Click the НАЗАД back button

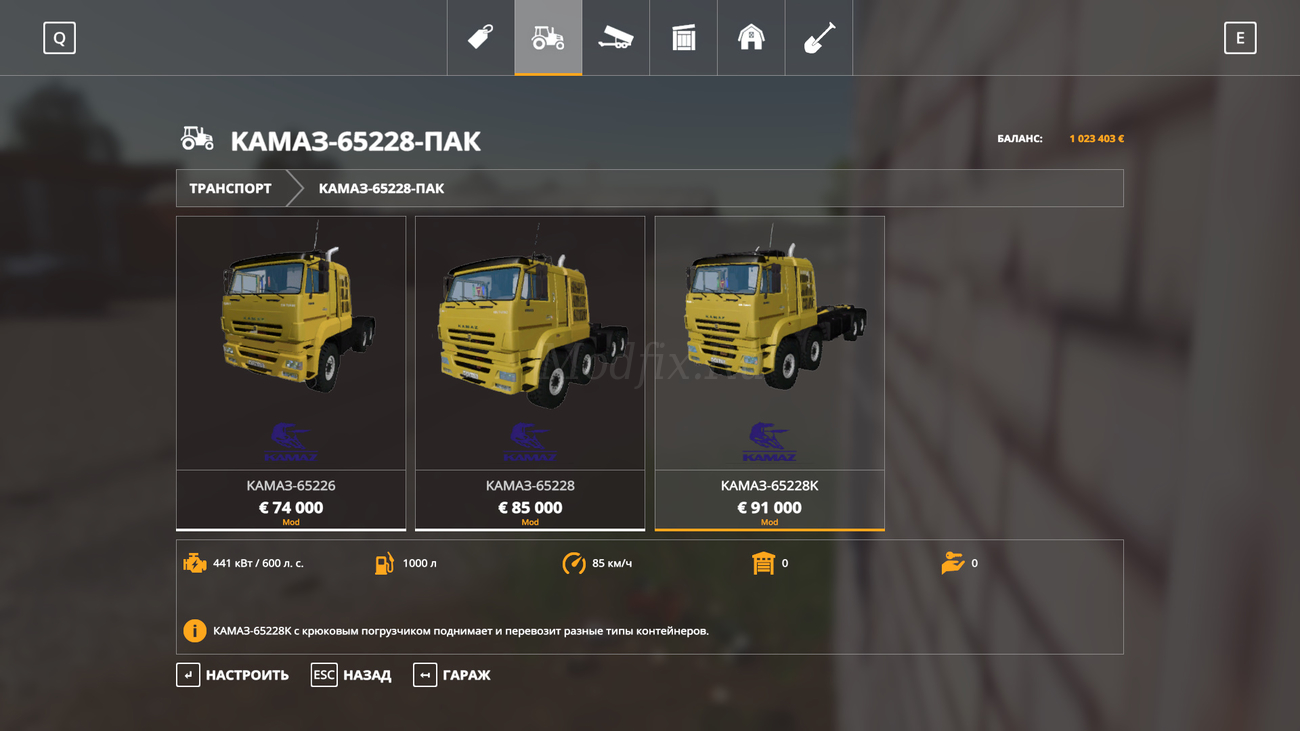click(351, 675)
